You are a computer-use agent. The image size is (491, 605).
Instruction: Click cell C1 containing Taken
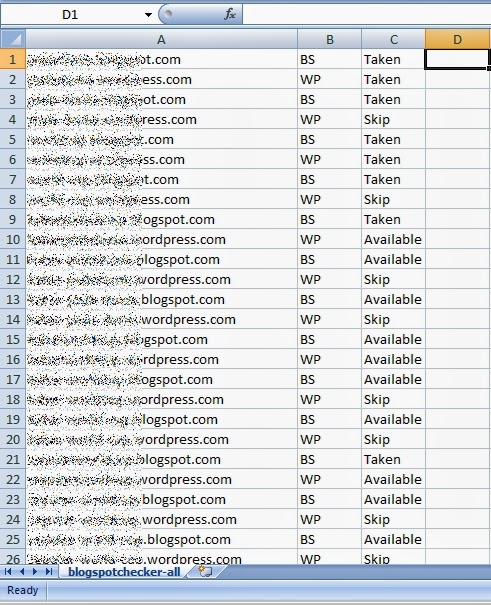pos(393,59)
